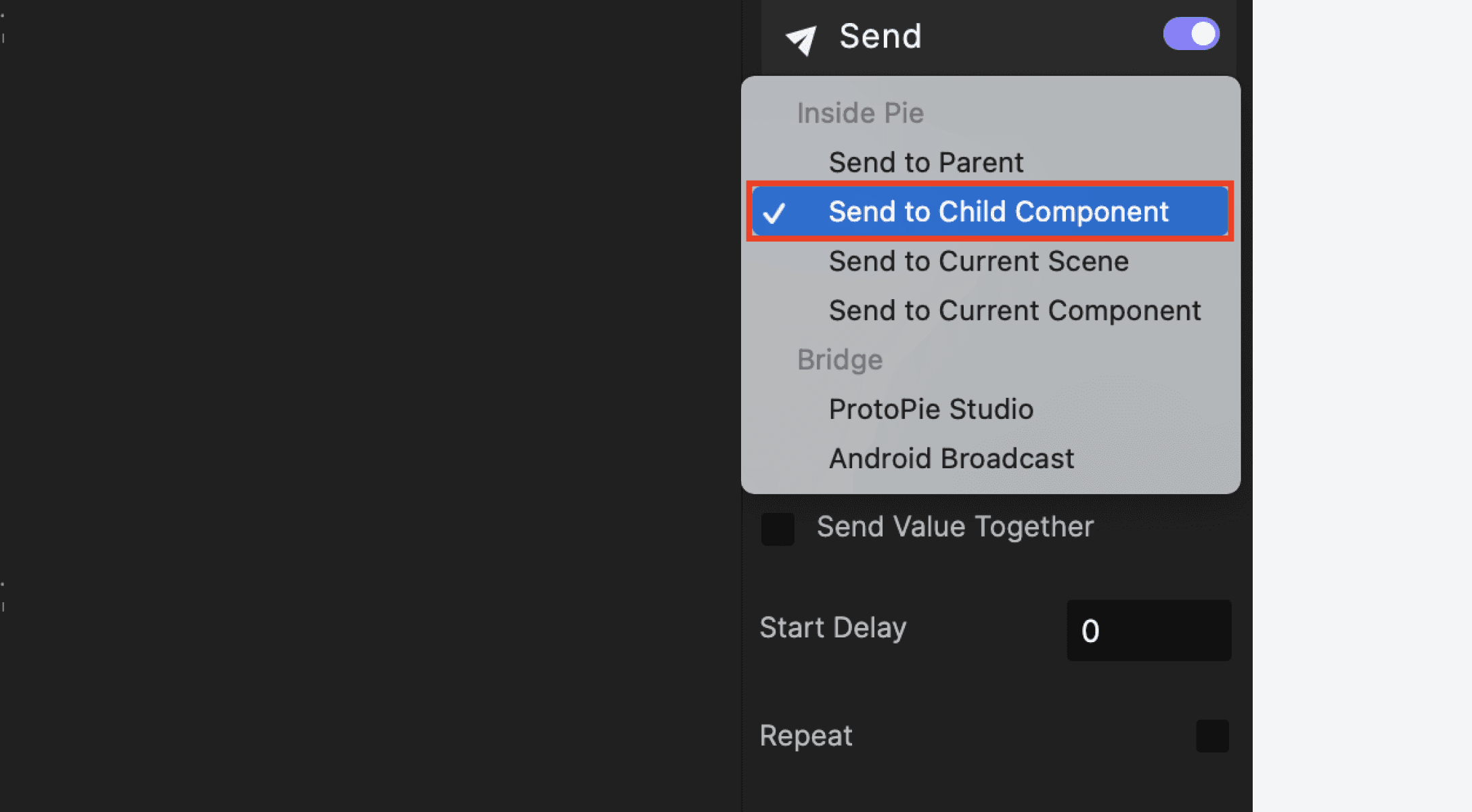Click the checkmark beside Send to Child Component
1472x812 pixels.
[778, 212]
